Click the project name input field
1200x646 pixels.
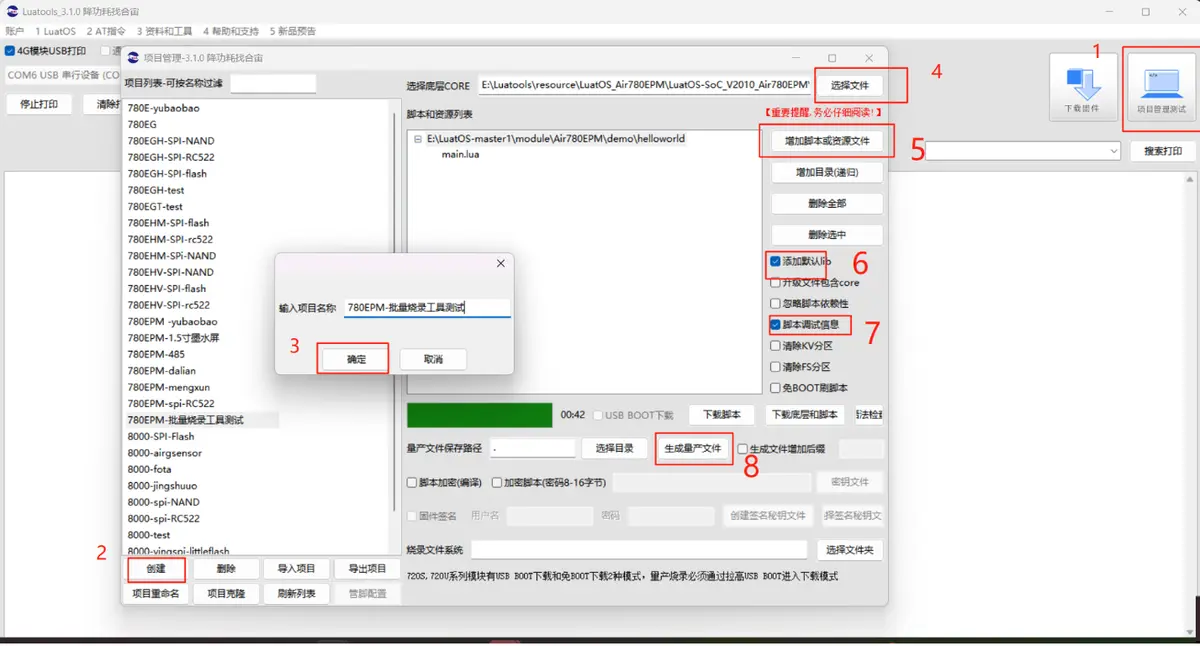point(427,308)
